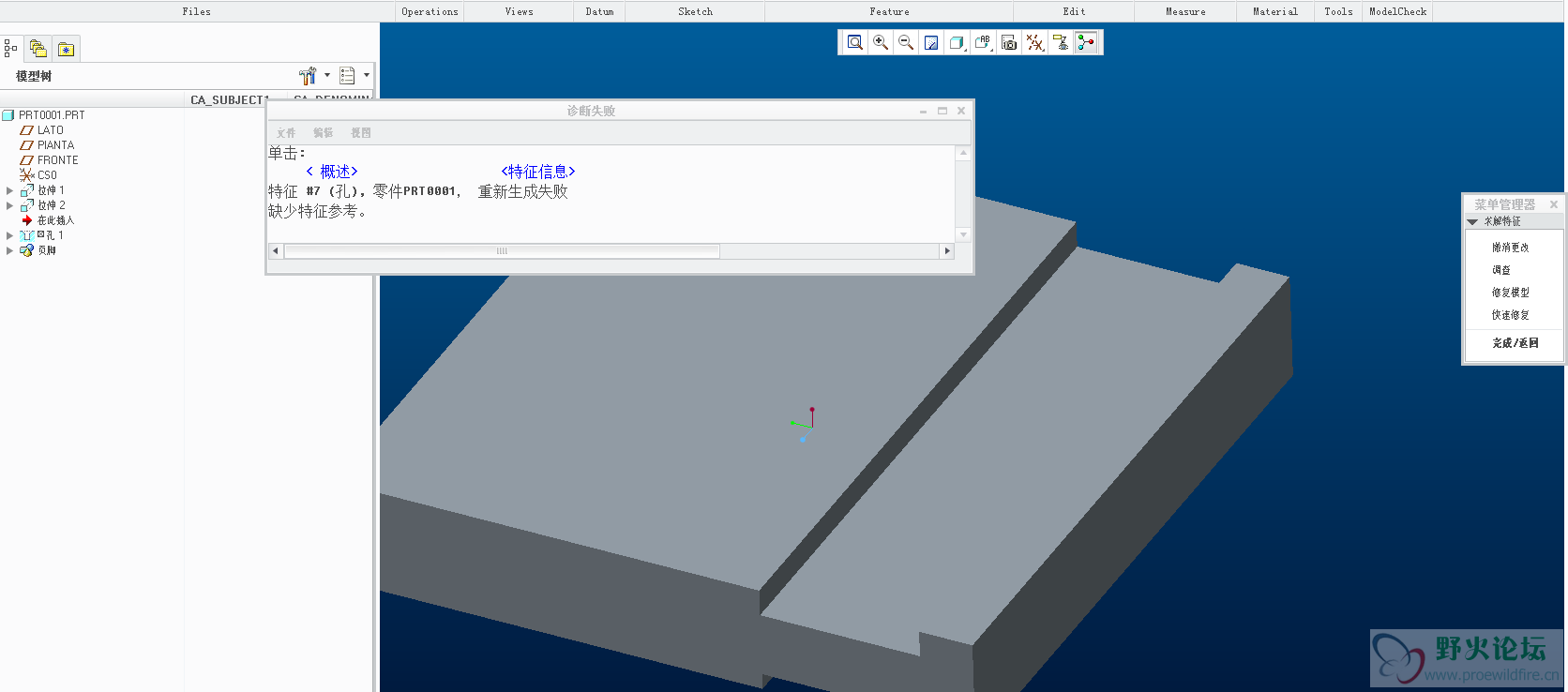Click the horizontal scrollbar thumb in diagnostics window
This screenshot has width=1568, height=692.
pyautogui.click(x=502, y=251)
